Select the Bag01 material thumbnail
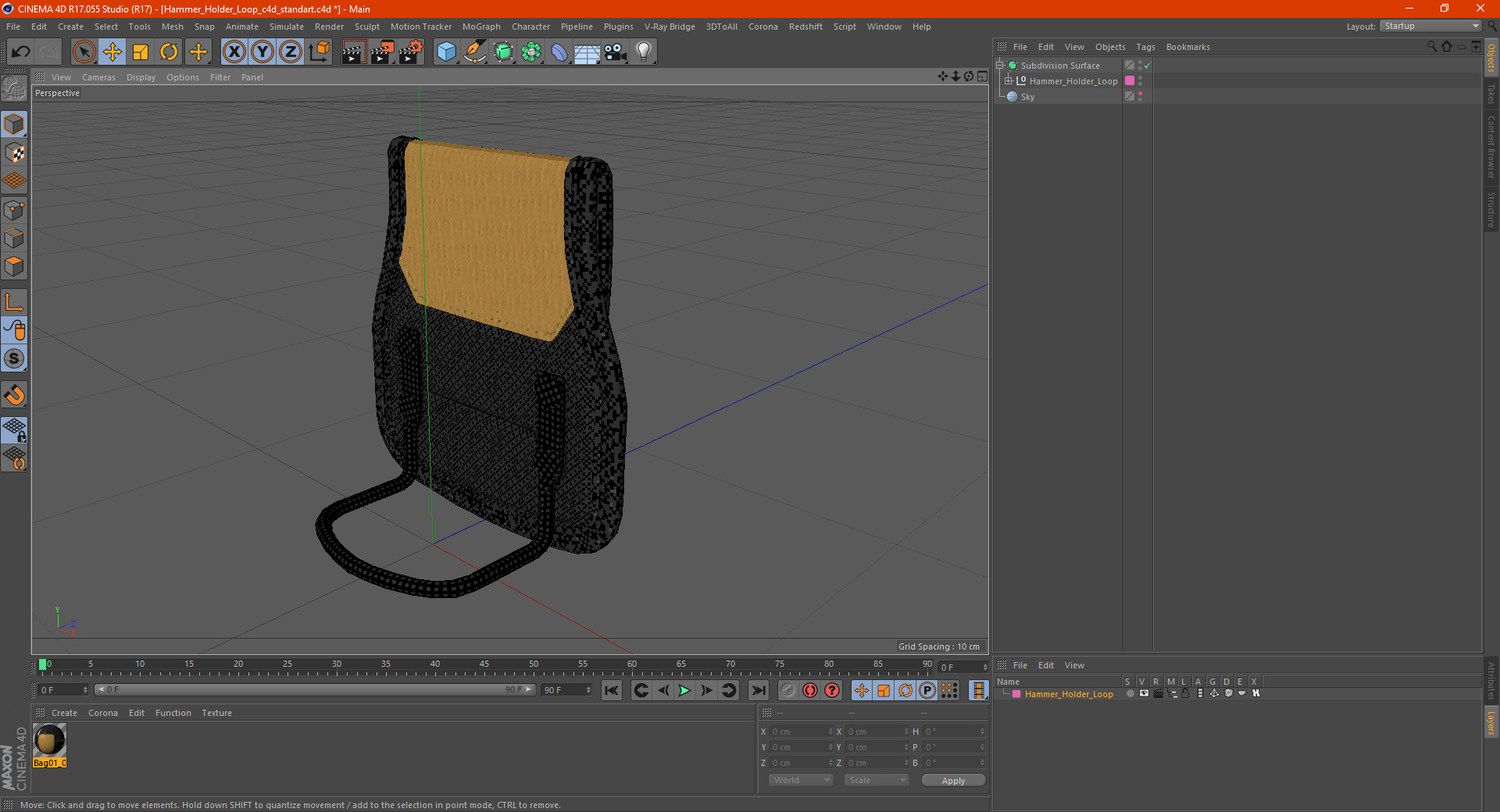1500x812 pixels. pos(49,740)
